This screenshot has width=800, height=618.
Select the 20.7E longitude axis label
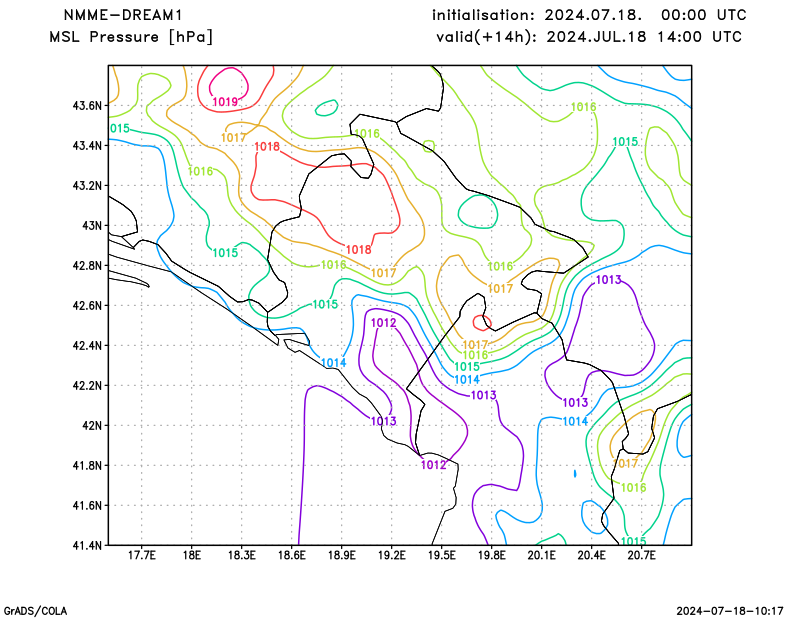pos(641,555)
